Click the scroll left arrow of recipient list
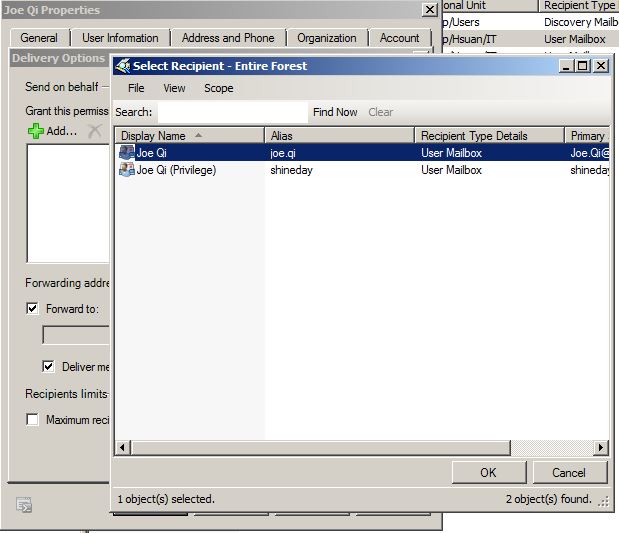 (x=123, y=448)
